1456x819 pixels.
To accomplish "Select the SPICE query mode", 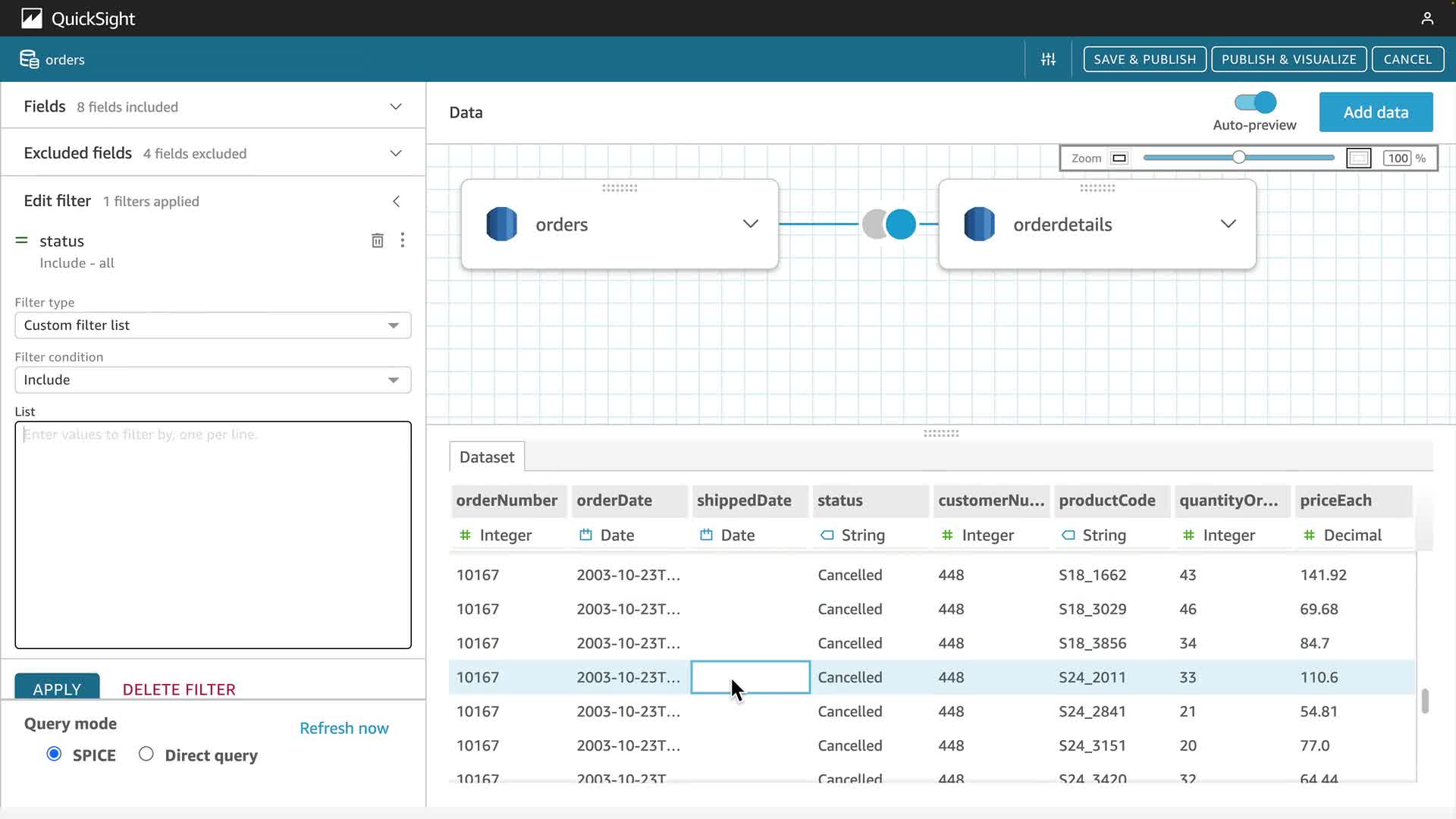I will (x=54, y=754).
